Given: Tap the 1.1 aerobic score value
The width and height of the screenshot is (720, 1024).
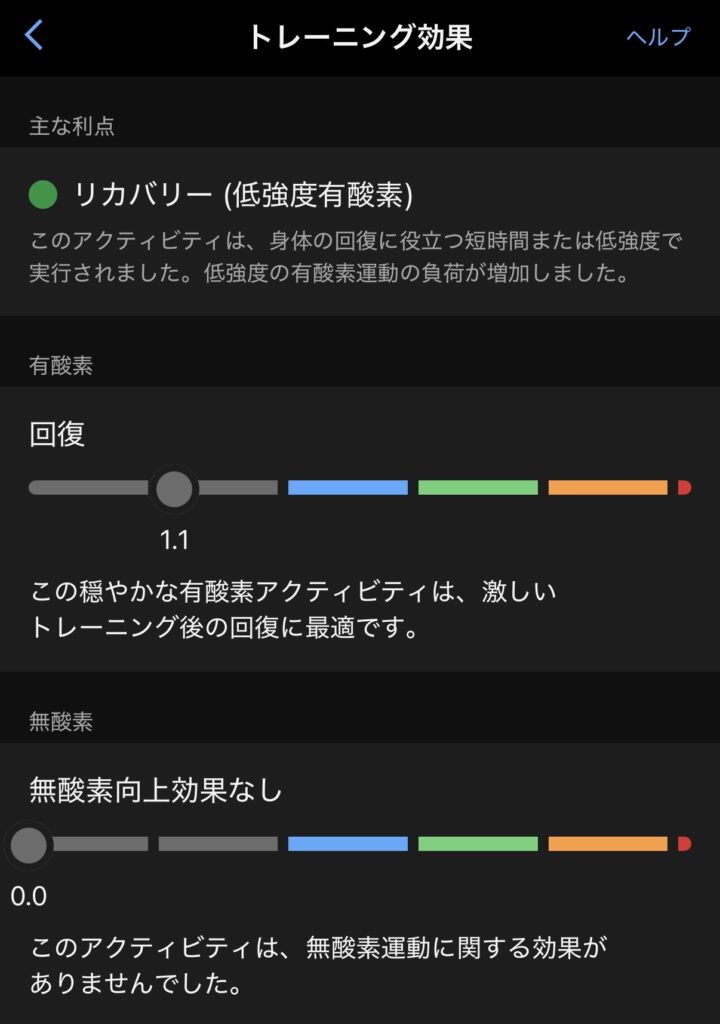Looking at the screenshot, I should 174,541.
